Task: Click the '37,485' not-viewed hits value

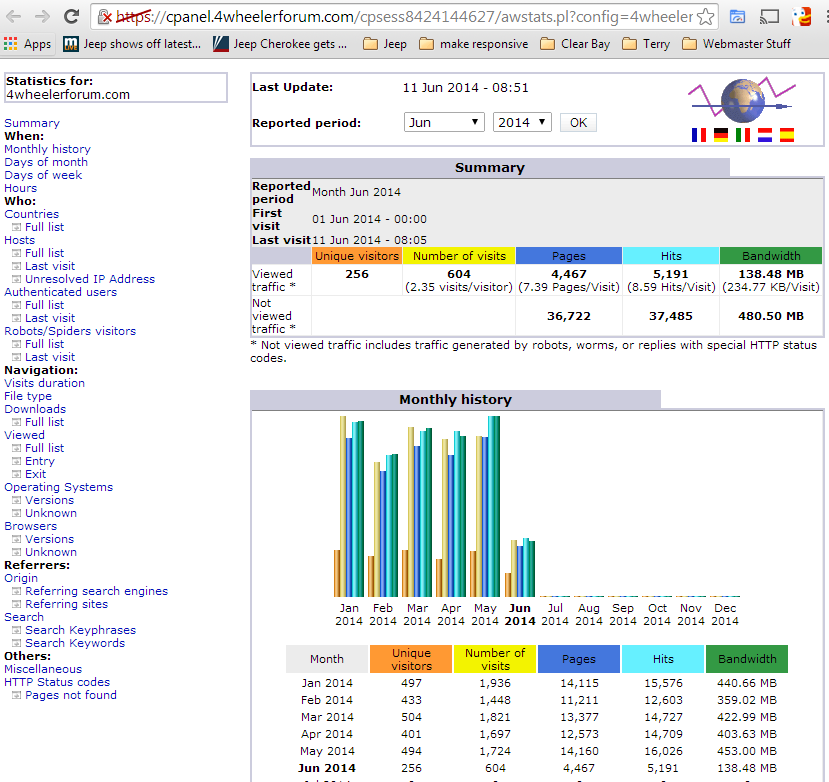Action: click(670, 316)
